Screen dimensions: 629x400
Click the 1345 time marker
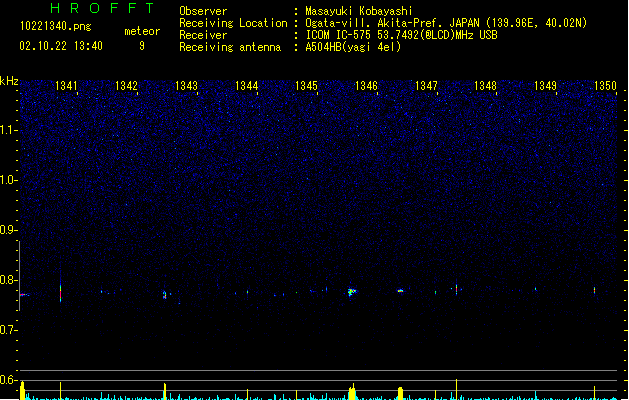click(x=306, y=86)
